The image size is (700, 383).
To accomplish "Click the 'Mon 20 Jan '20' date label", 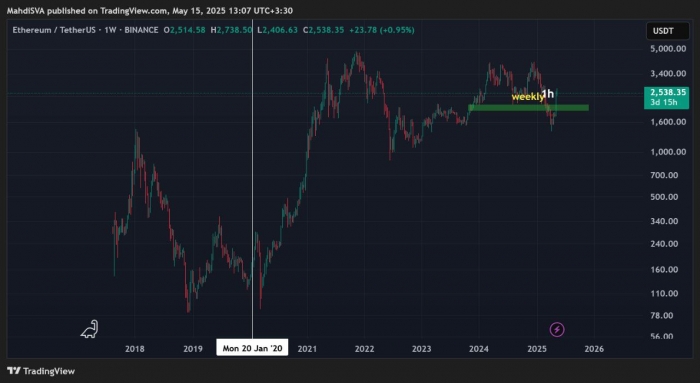I will tap(252, 348).
